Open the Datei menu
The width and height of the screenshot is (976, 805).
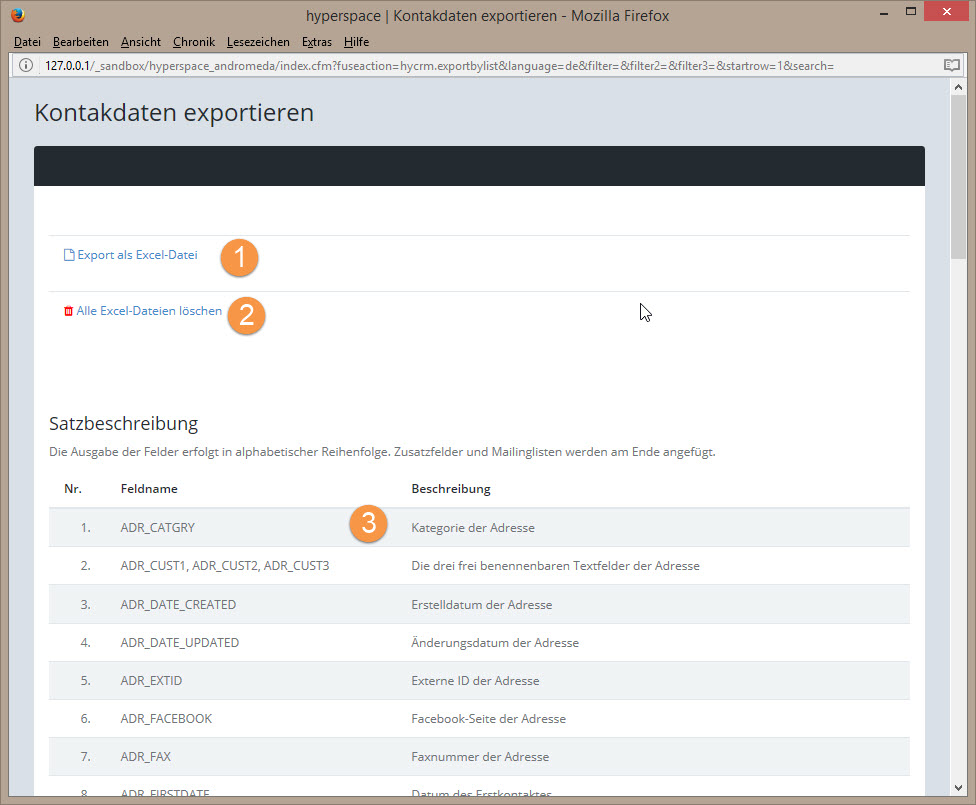[27, 42]
